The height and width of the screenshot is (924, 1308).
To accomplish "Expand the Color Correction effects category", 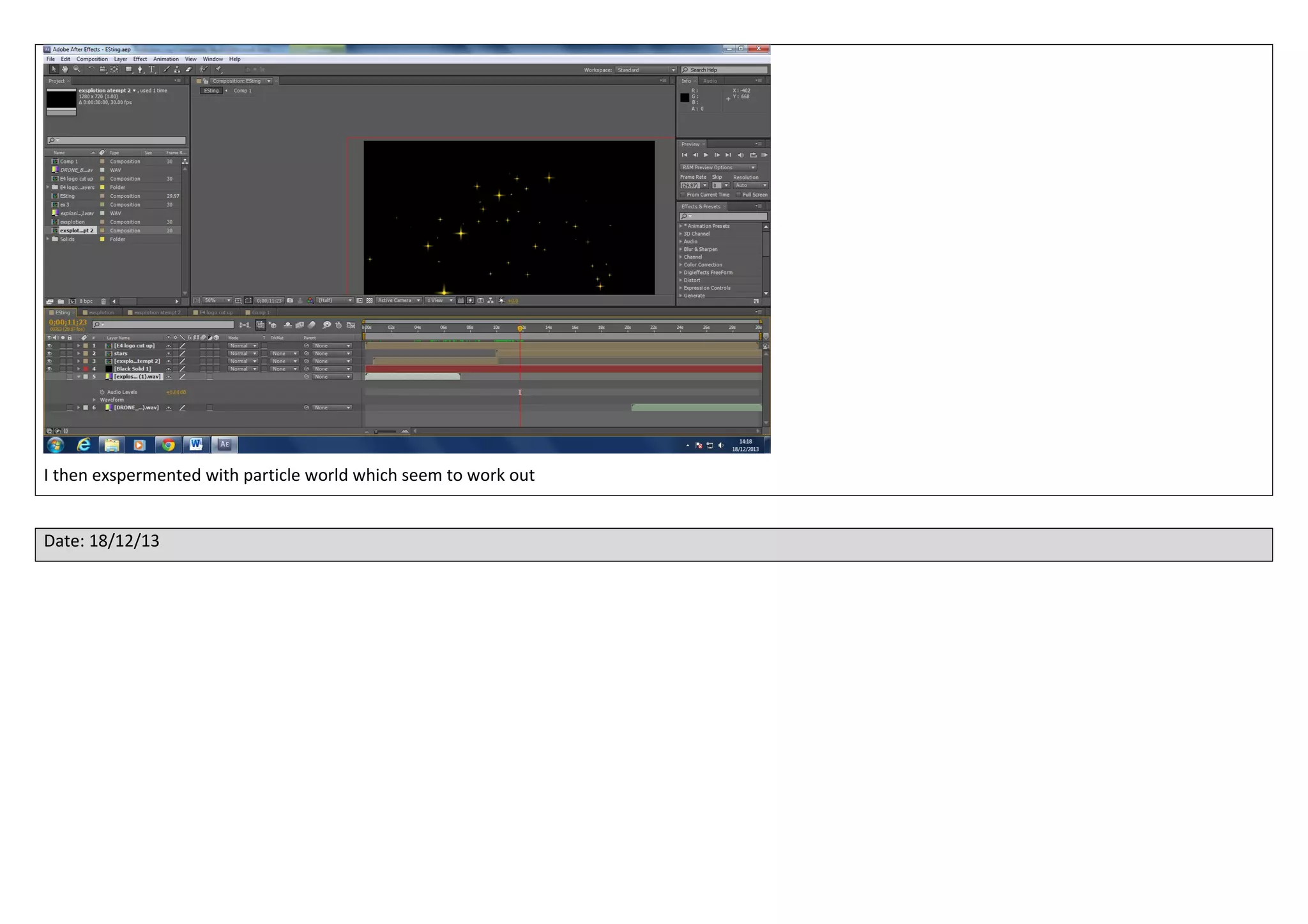I will click(x=681, y=264).
